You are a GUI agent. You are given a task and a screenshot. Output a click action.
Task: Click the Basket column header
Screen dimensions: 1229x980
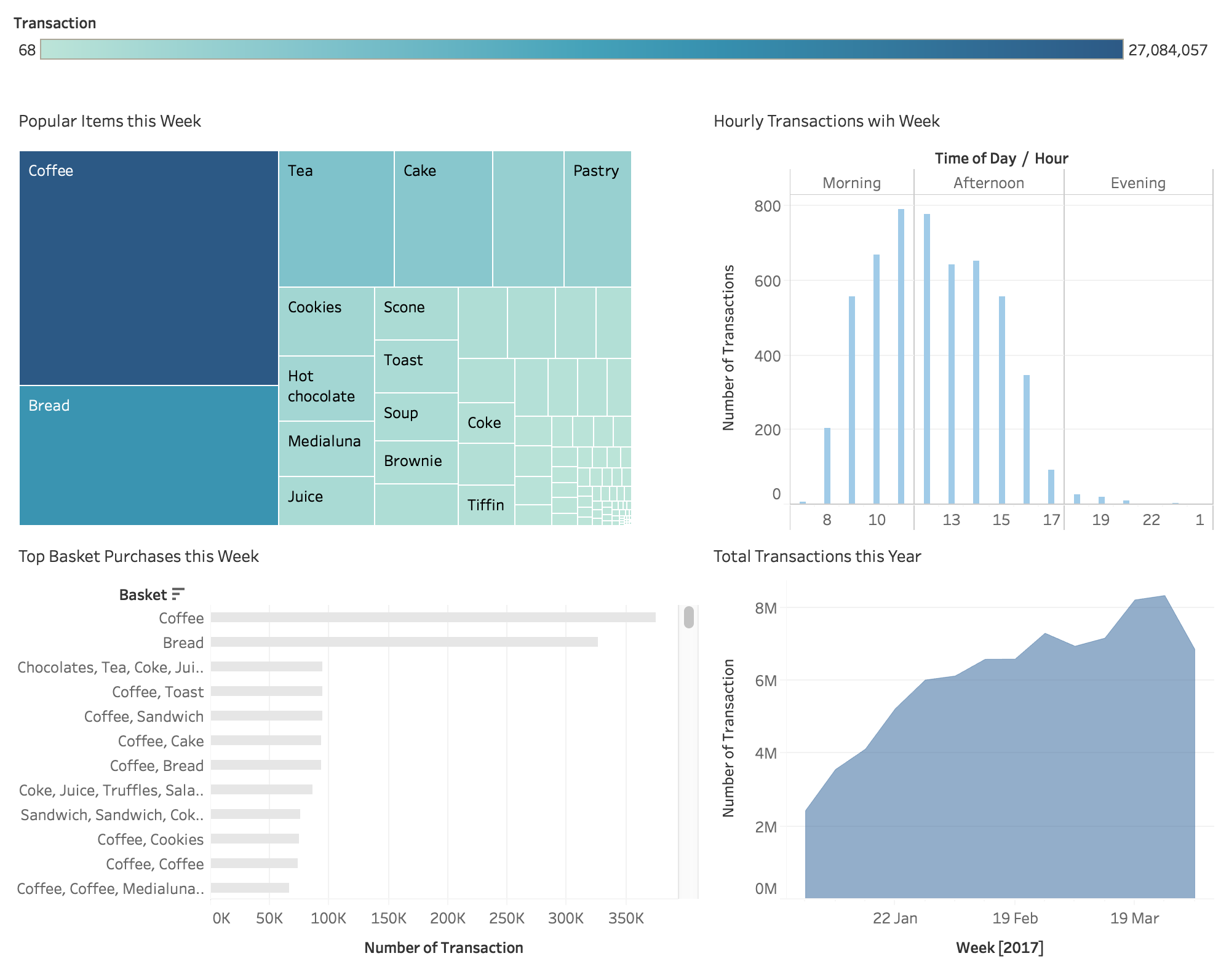coord(145,594)
